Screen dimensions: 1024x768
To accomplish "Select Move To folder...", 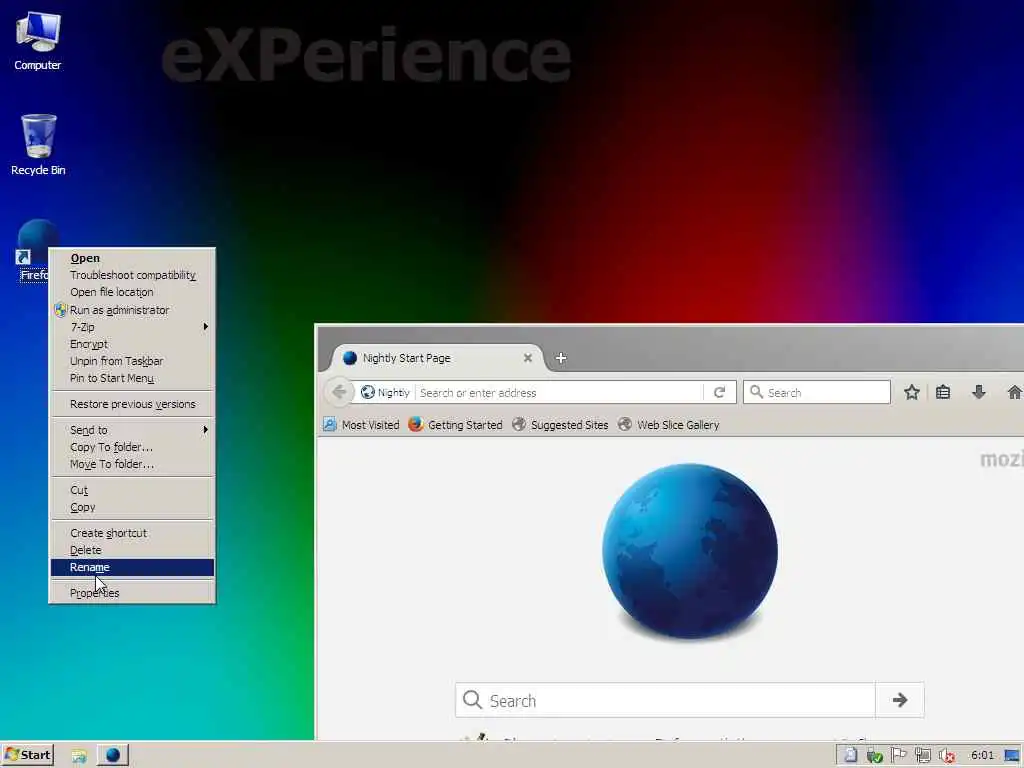I will point(133,464).
